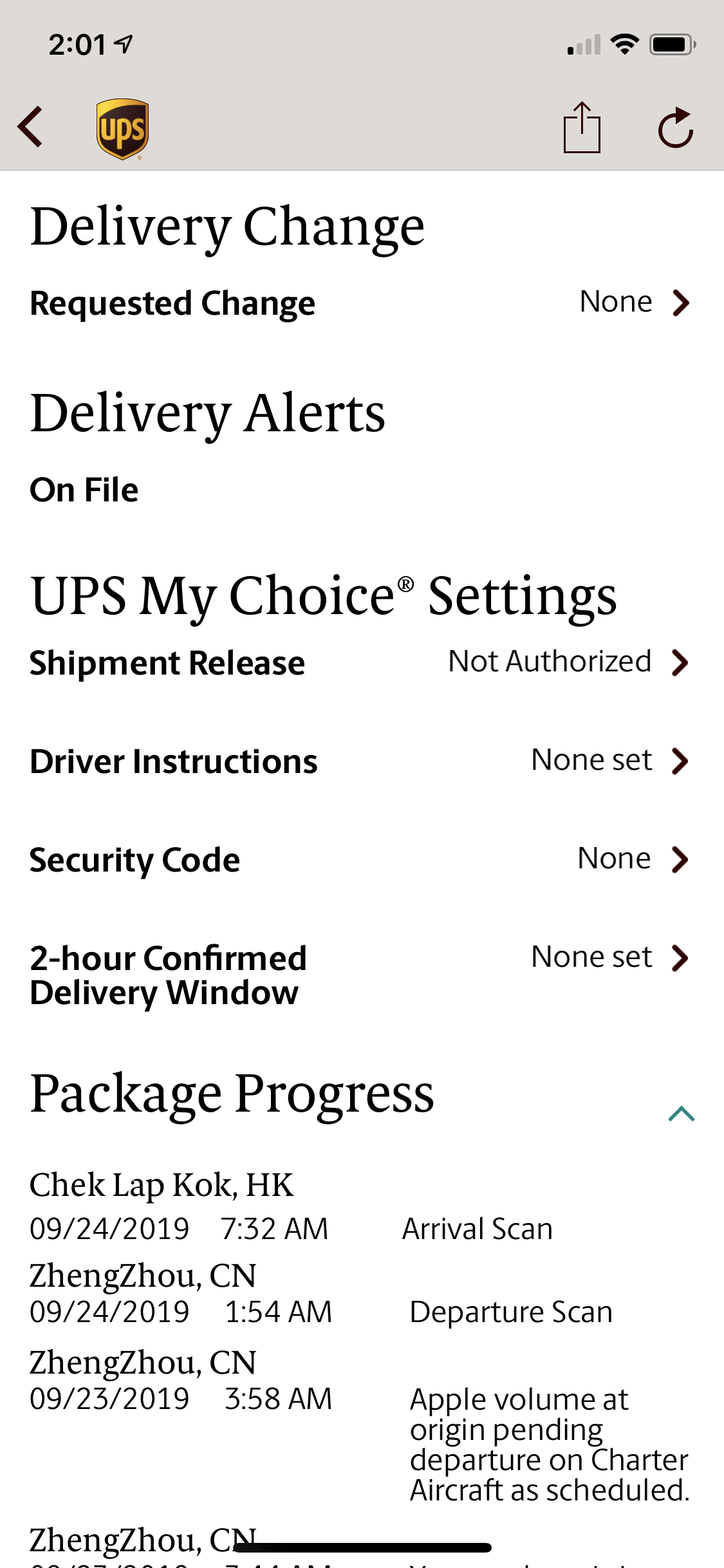Tap the UPS shield logo
This screenshot has height=1568, width=724.
[122, 129]
